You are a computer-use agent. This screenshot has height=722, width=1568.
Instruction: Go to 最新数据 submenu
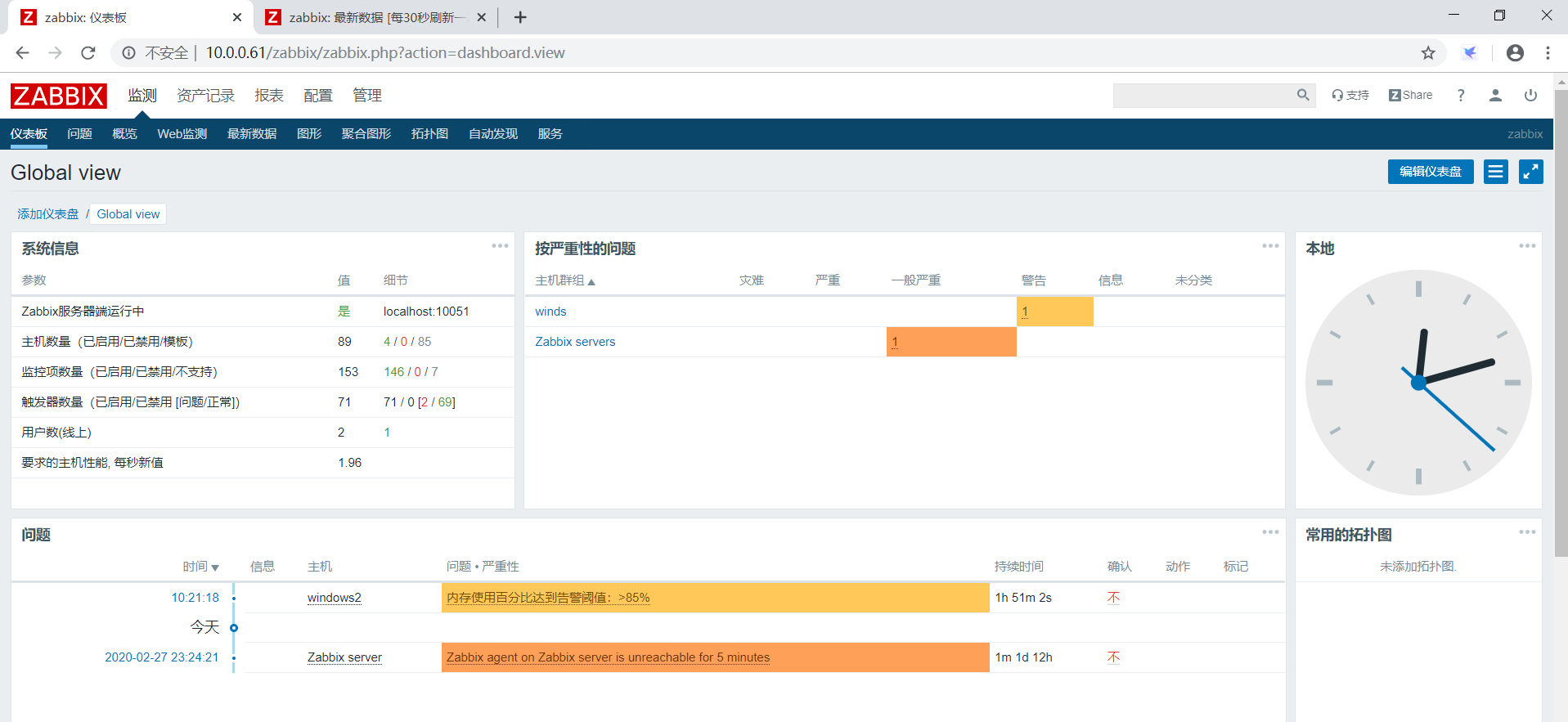click(x=252, y=134)
